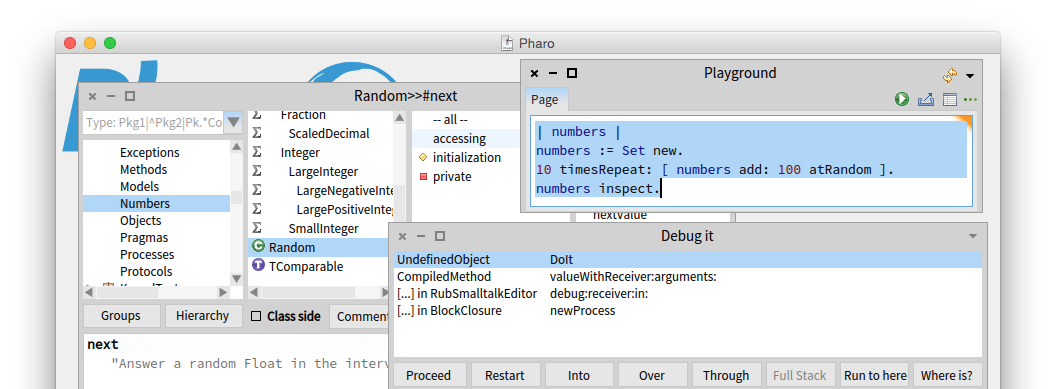Click the Where is? button
The image size is (1056, 389).
tap(947, 376)
